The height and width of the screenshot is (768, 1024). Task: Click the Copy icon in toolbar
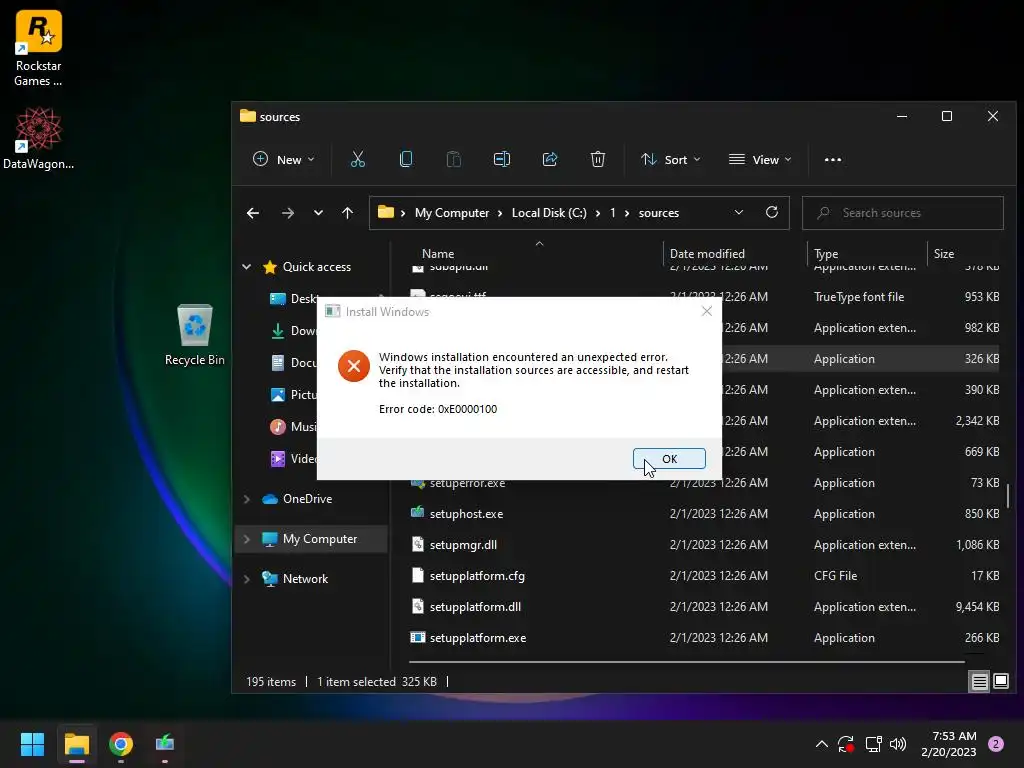406,159
